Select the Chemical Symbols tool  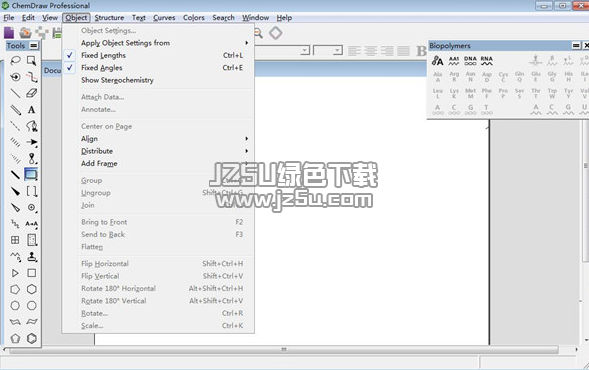(32, 207)
